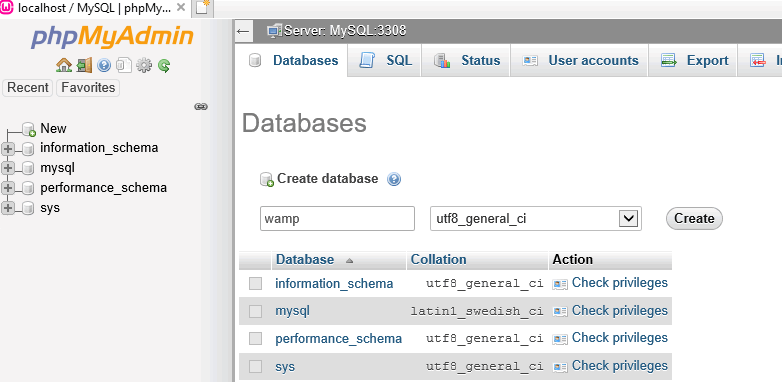This screenshot has width=782, height=382.
Task: Close the localhost phpMyAdmin browser tab
Action: (182, 7)
